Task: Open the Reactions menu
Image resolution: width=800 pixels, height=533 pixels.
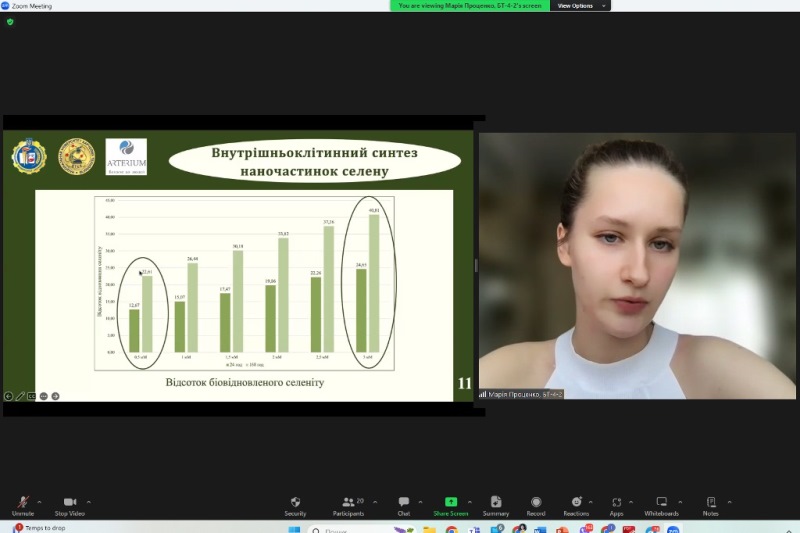Action: [576, 503]
